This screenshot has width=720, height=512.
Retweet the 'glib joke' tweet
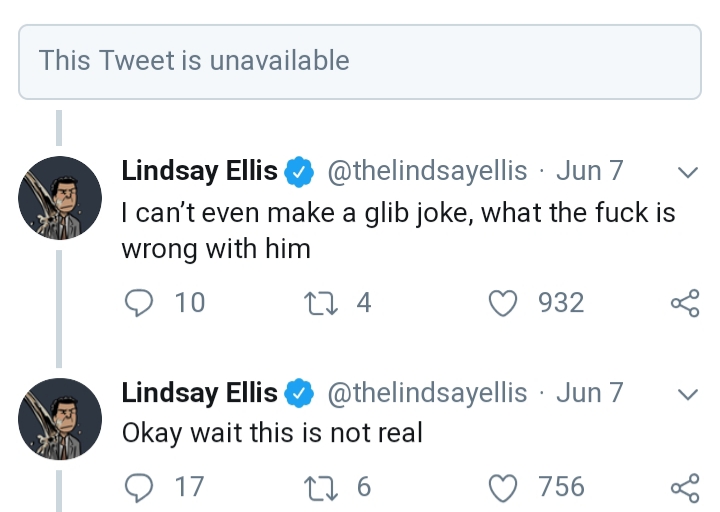point(321,303)
